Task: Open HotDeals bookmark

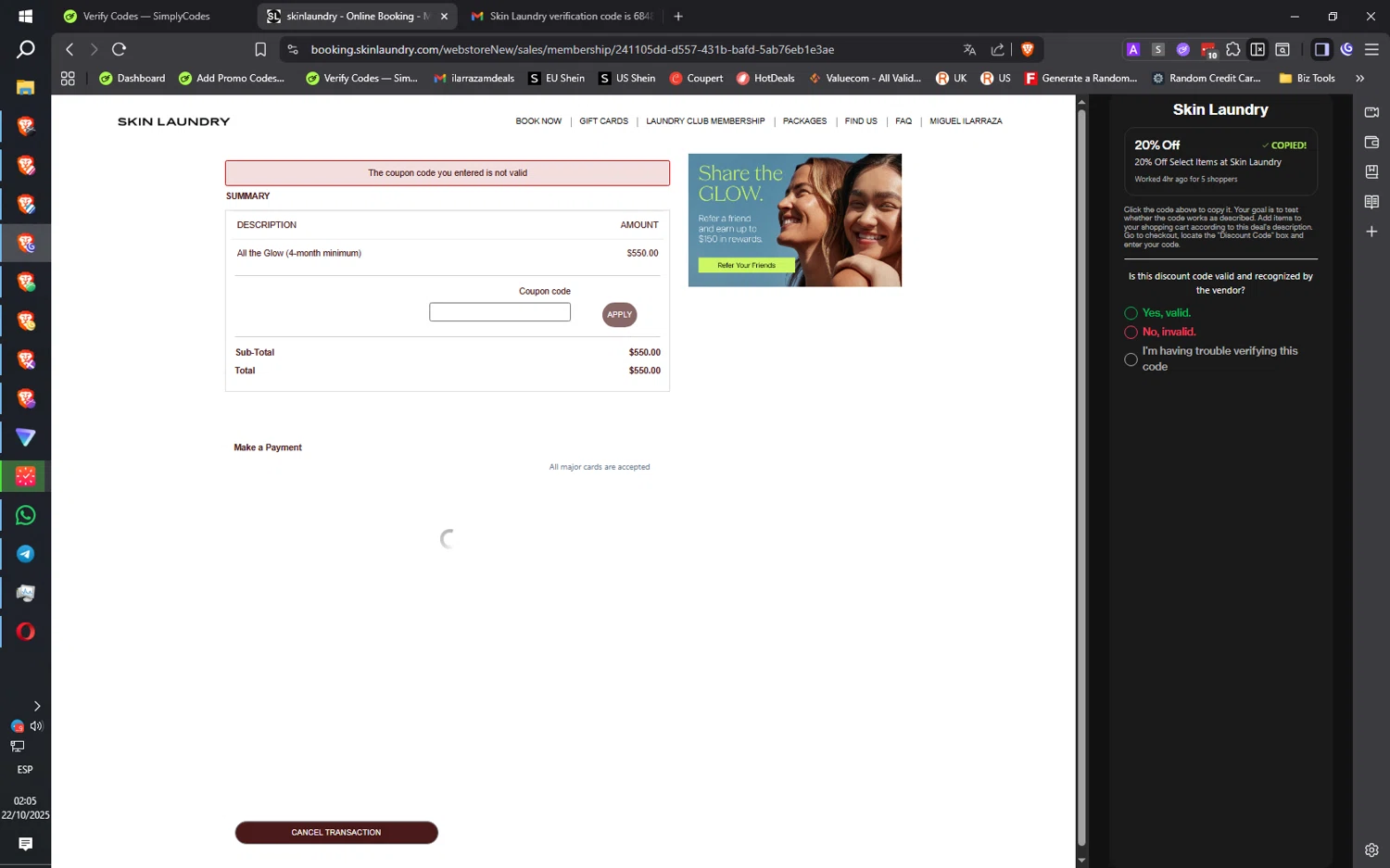Action: click(765, 79)
